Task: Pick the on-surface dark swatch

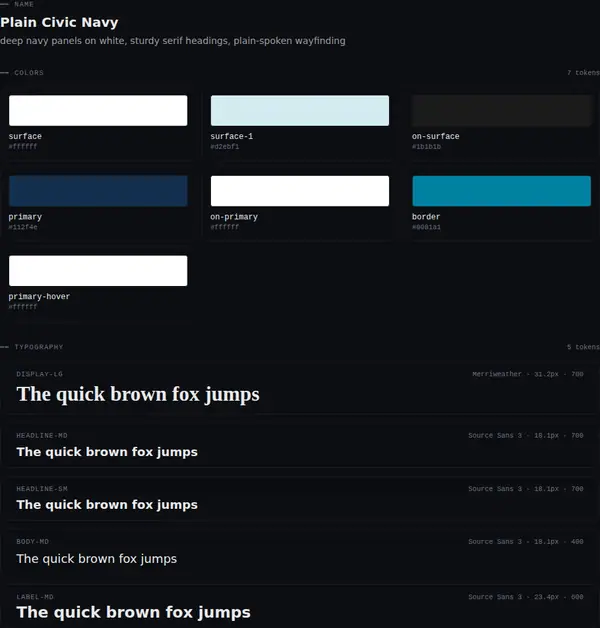Action: (x=501, y=111)
